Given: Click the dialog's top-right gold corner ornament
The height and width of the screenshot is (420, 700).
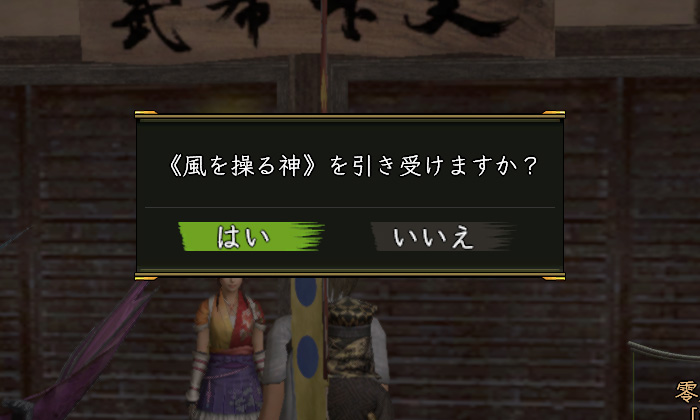Looking at the screenshot, I should coord(554,113).
